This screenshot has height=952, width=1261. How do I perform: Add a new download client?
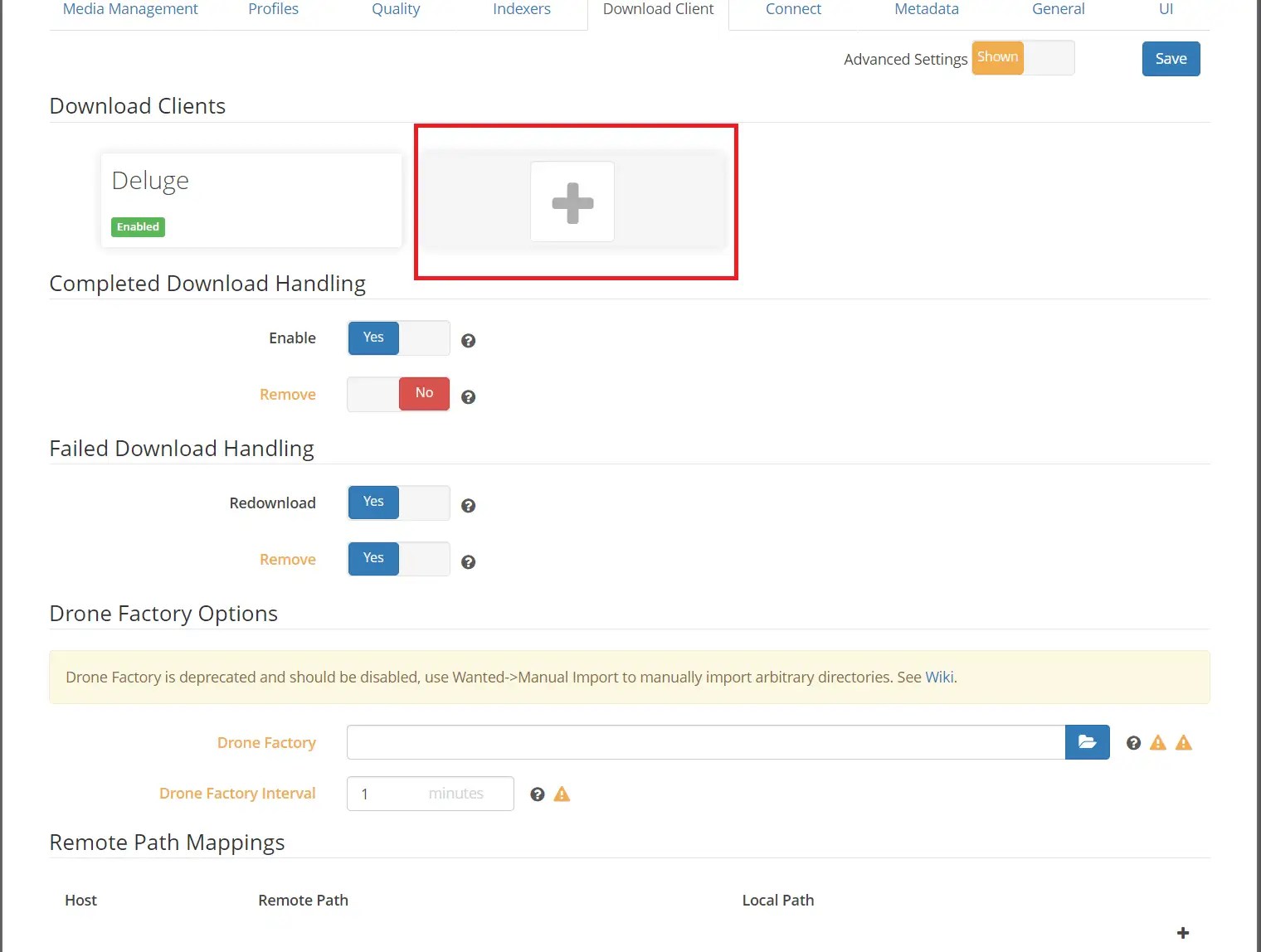pyautogui.click(x=572, y=202)
